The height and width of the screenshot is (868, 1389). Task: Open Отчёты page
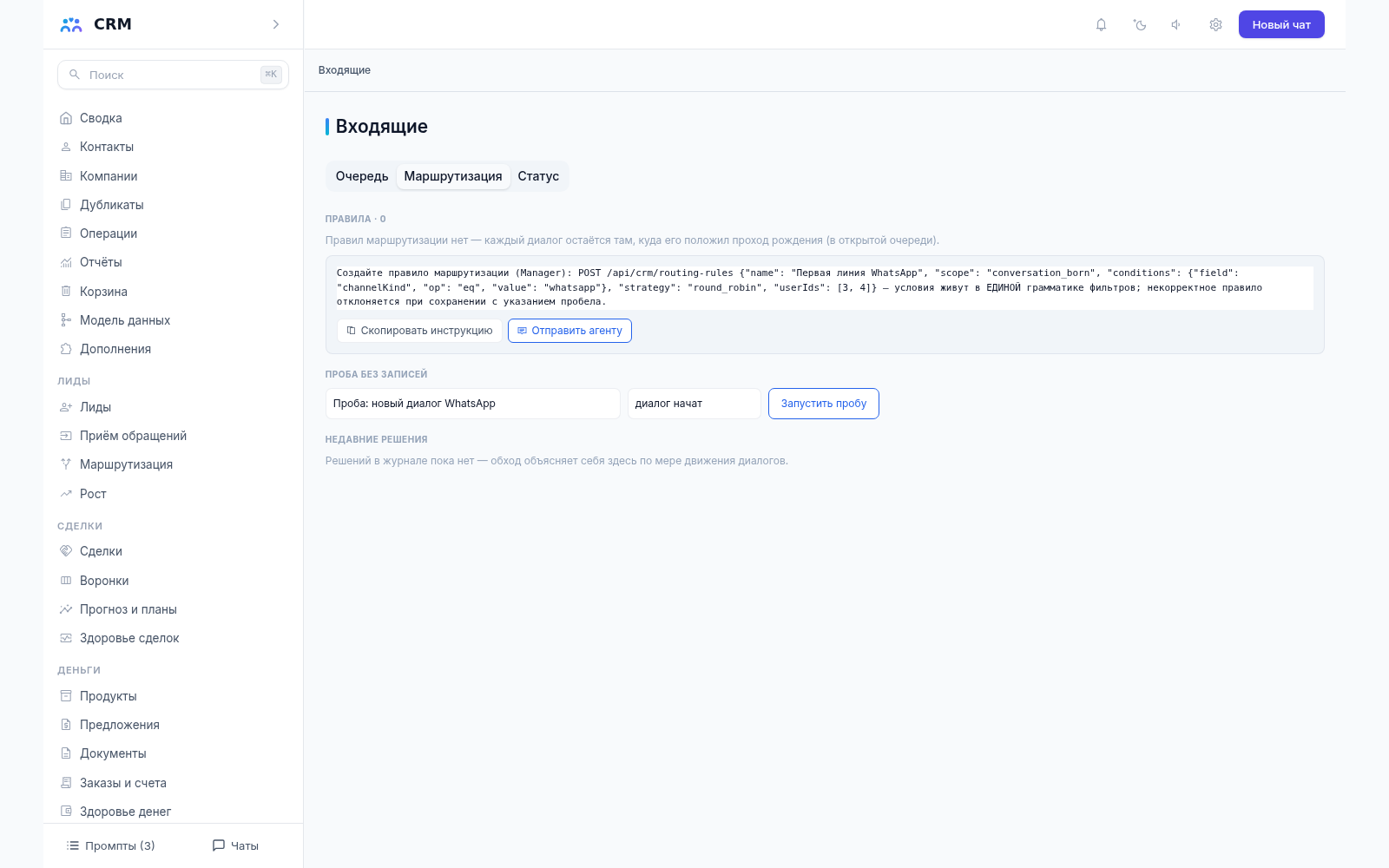[x=173, y=262]
